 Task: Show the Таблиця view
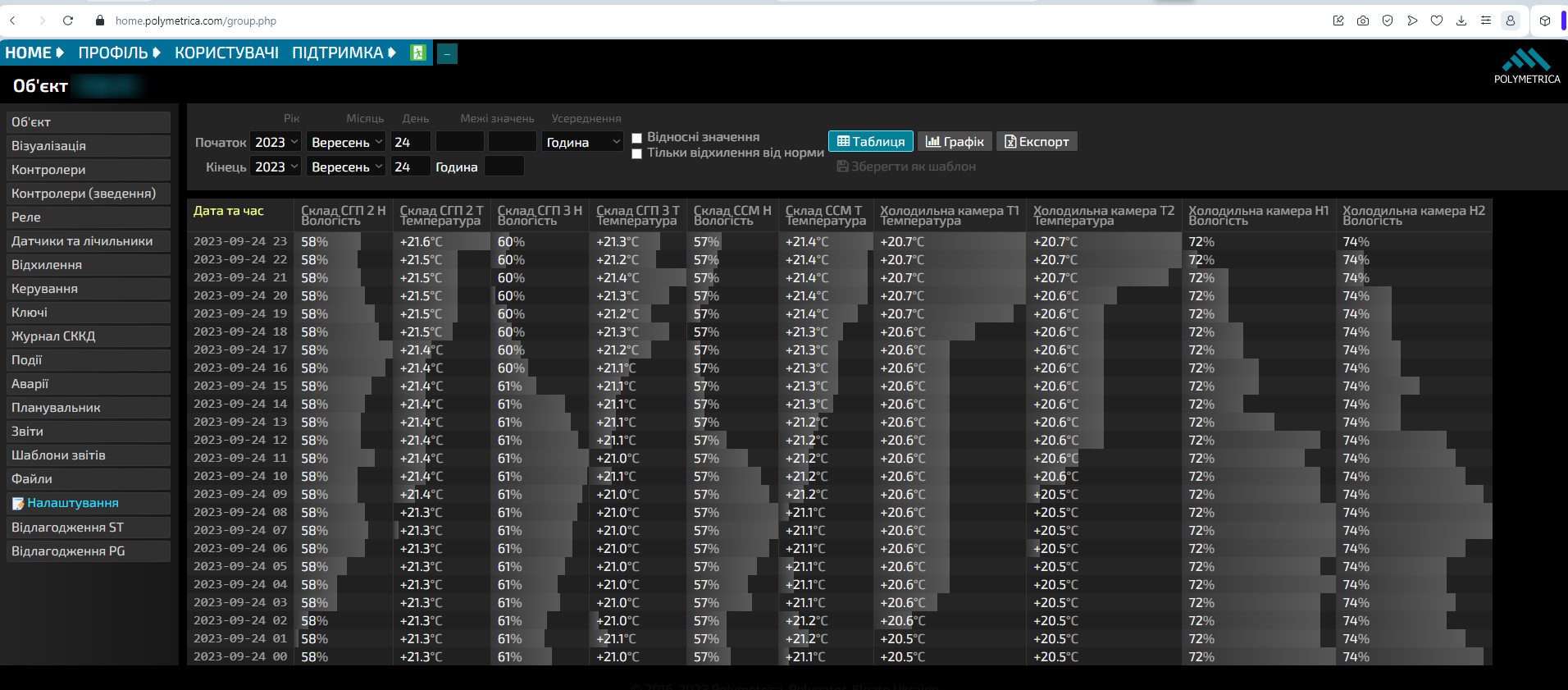coord(871,141)
